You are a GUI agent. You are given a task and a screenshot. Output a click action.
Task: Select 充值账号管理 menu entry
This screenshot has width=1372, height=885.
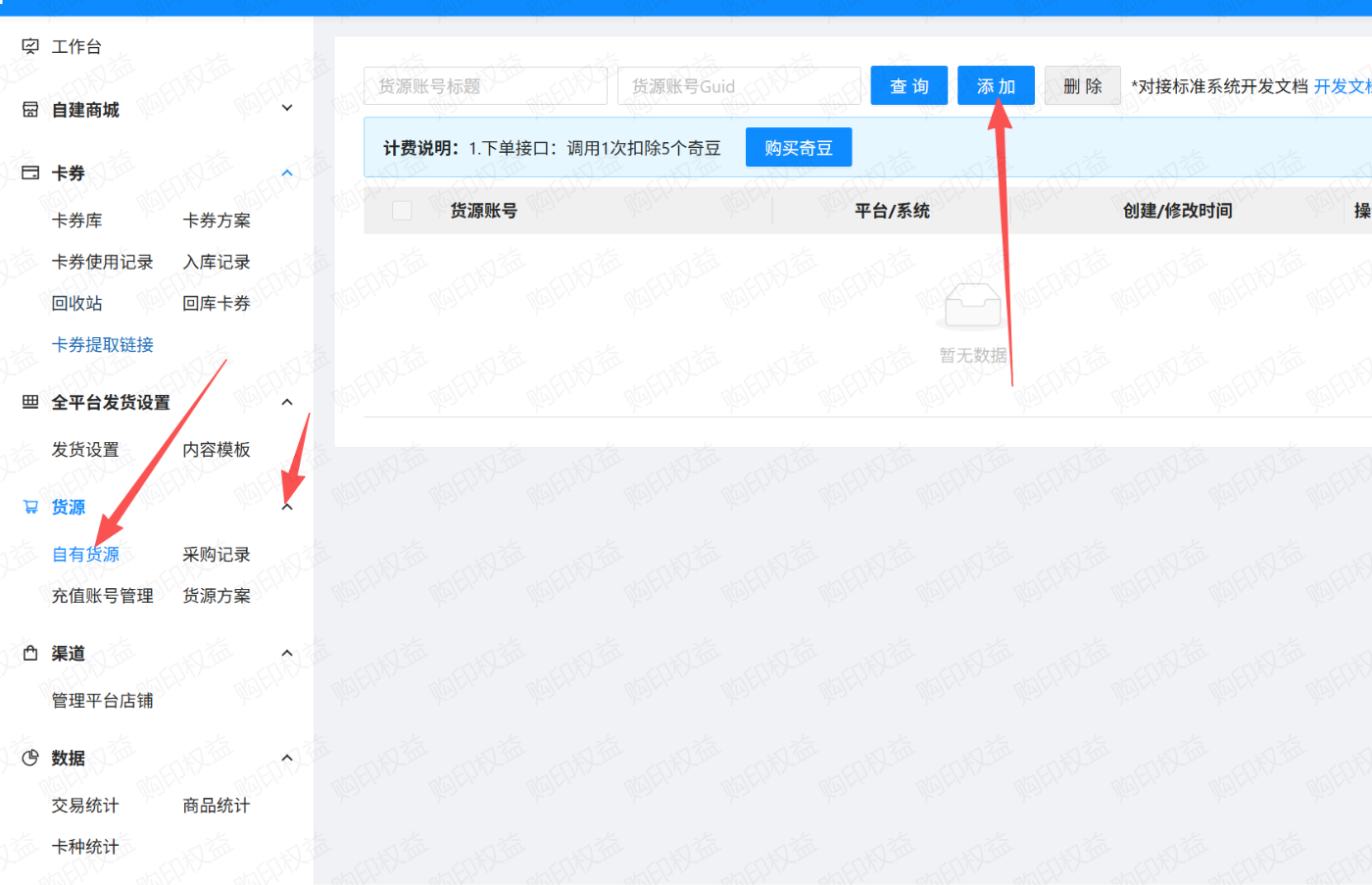click(103, 595)
